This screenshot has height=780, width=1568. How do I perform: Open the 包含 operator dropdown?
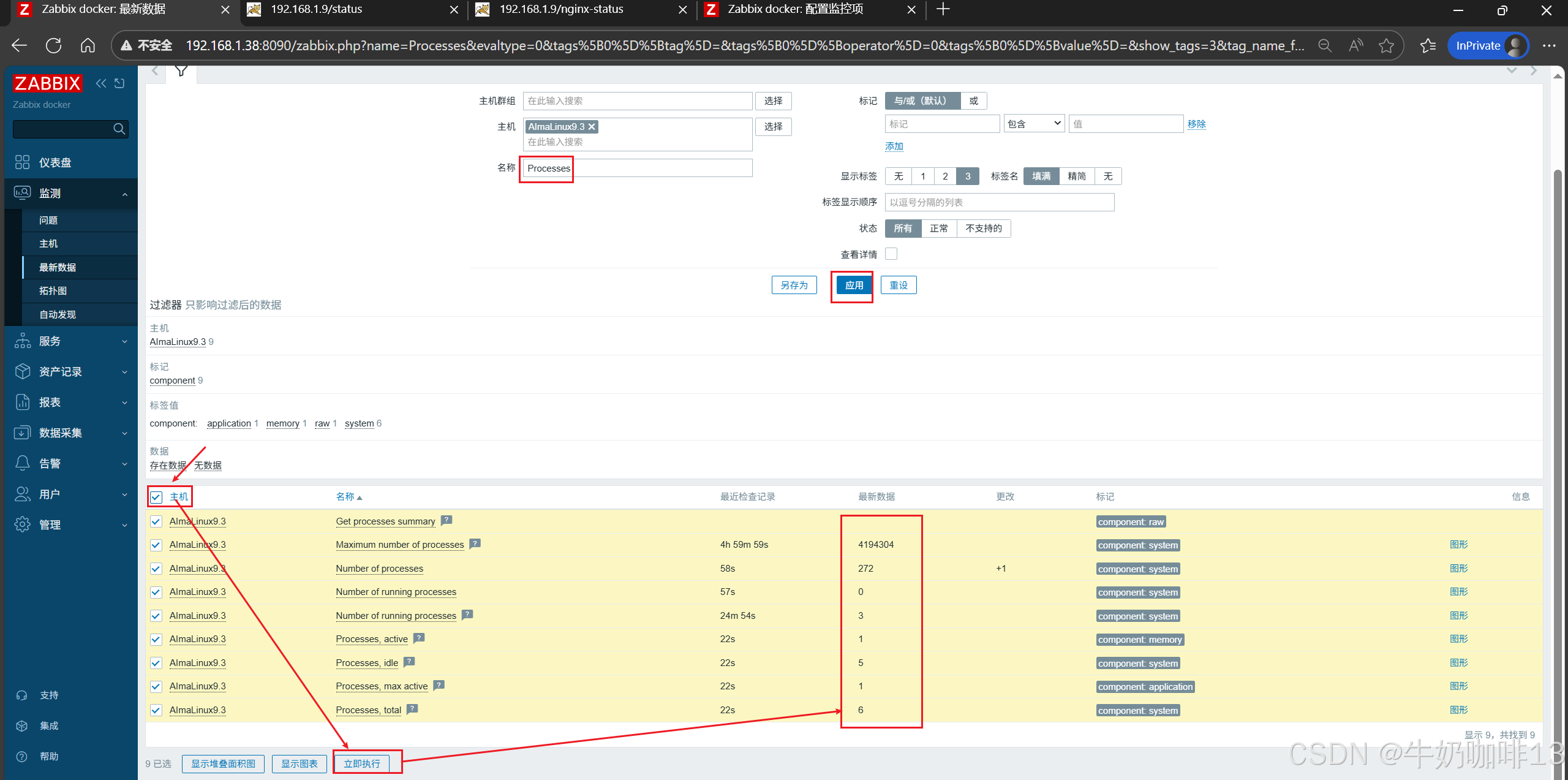pyautogui.click(x=1034, y=124)
